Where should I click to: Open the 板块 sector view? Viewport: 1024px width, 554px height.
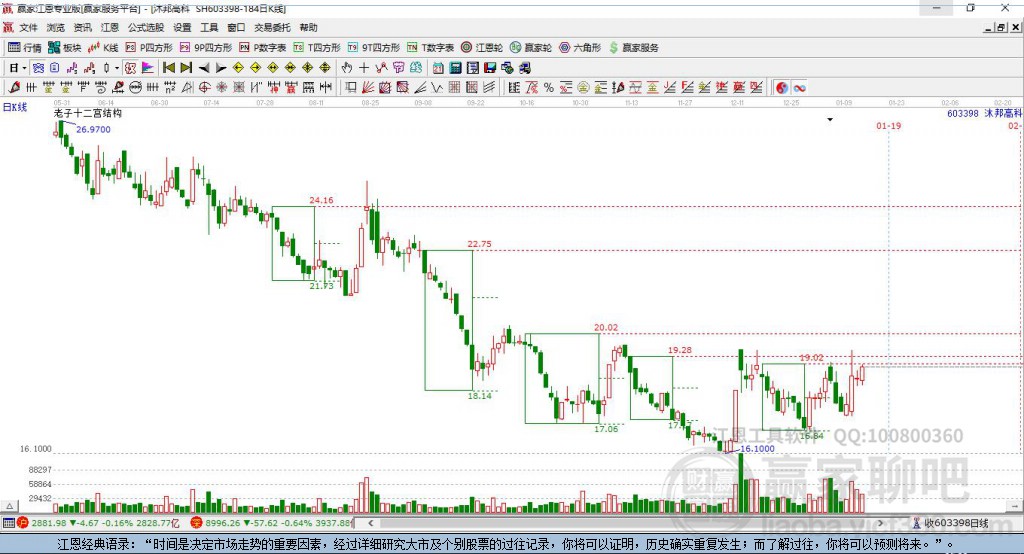click(64, 48)
